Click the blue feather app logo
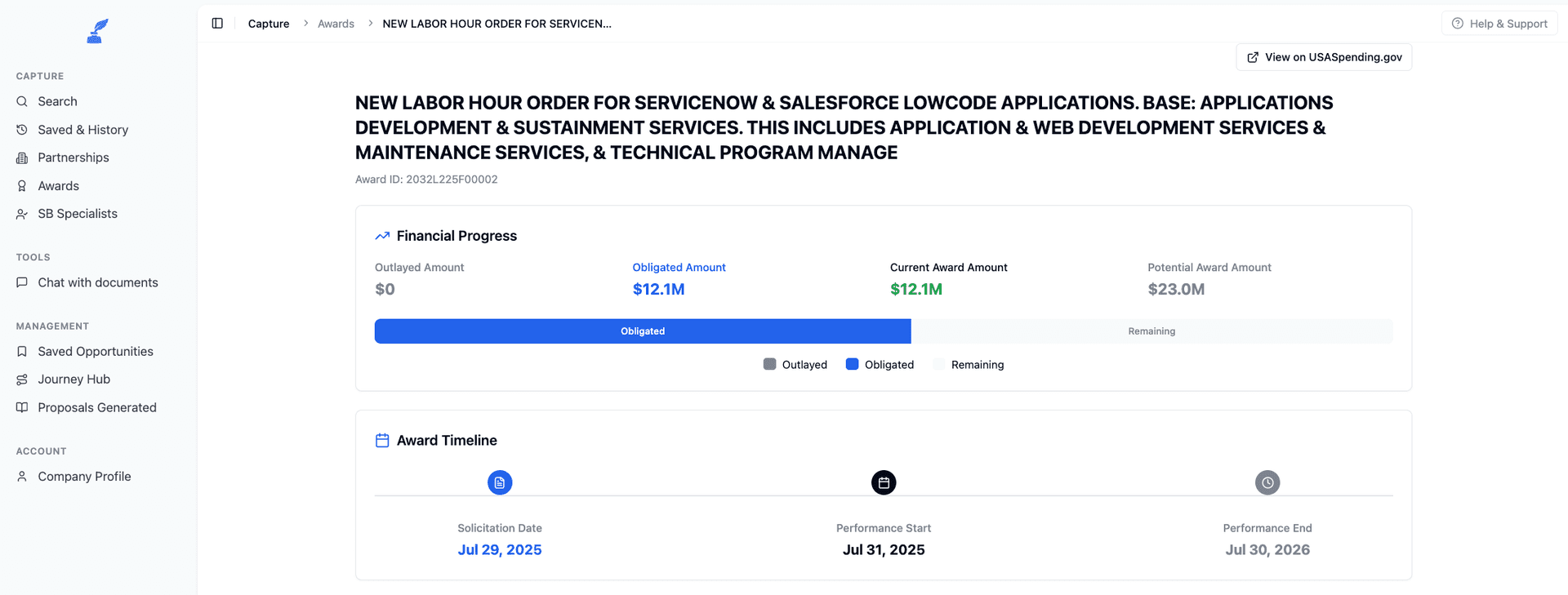Screen dimensions: 1568x595 click(98, 32)
